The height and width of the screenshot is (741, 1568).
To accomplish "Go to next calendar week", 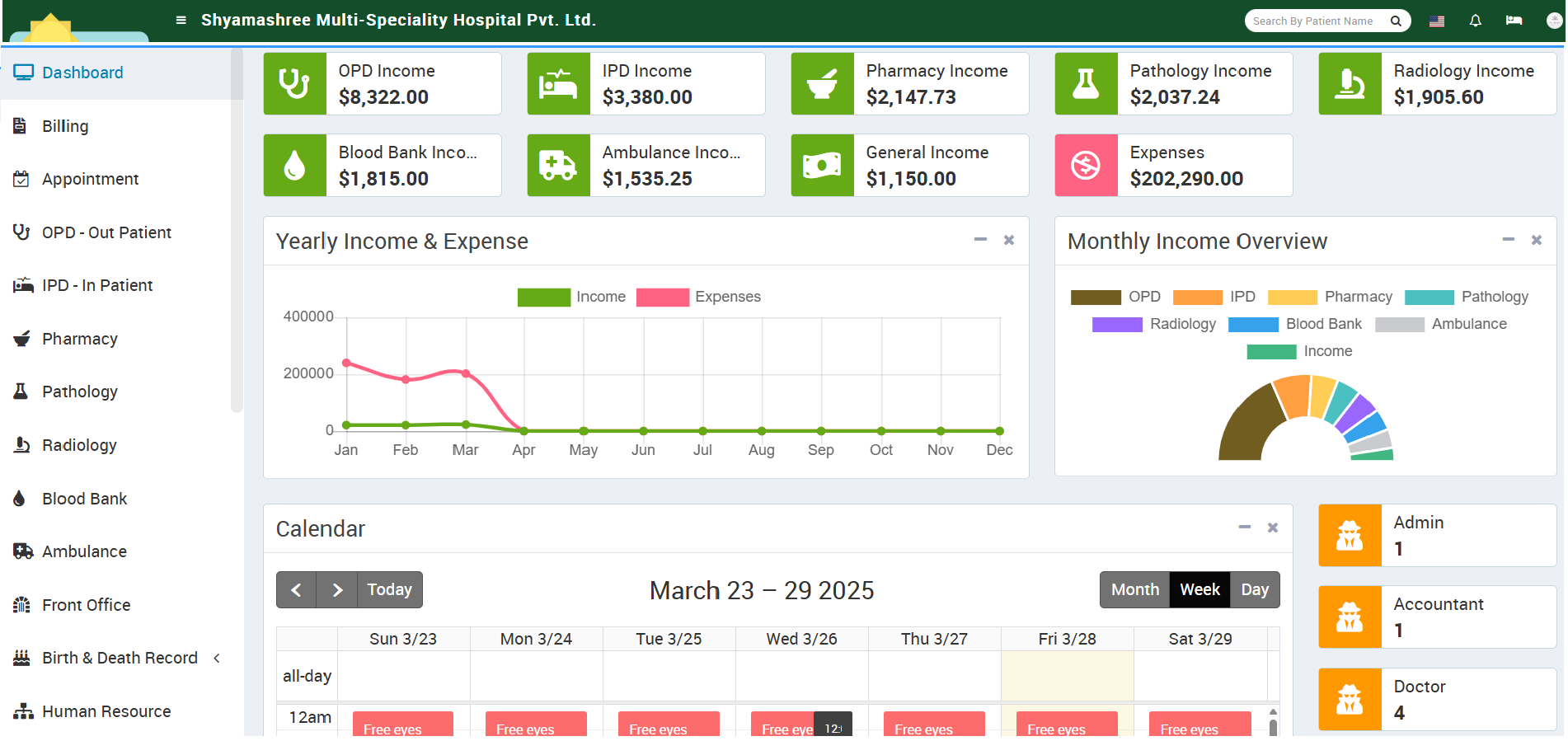I will 336,589.
